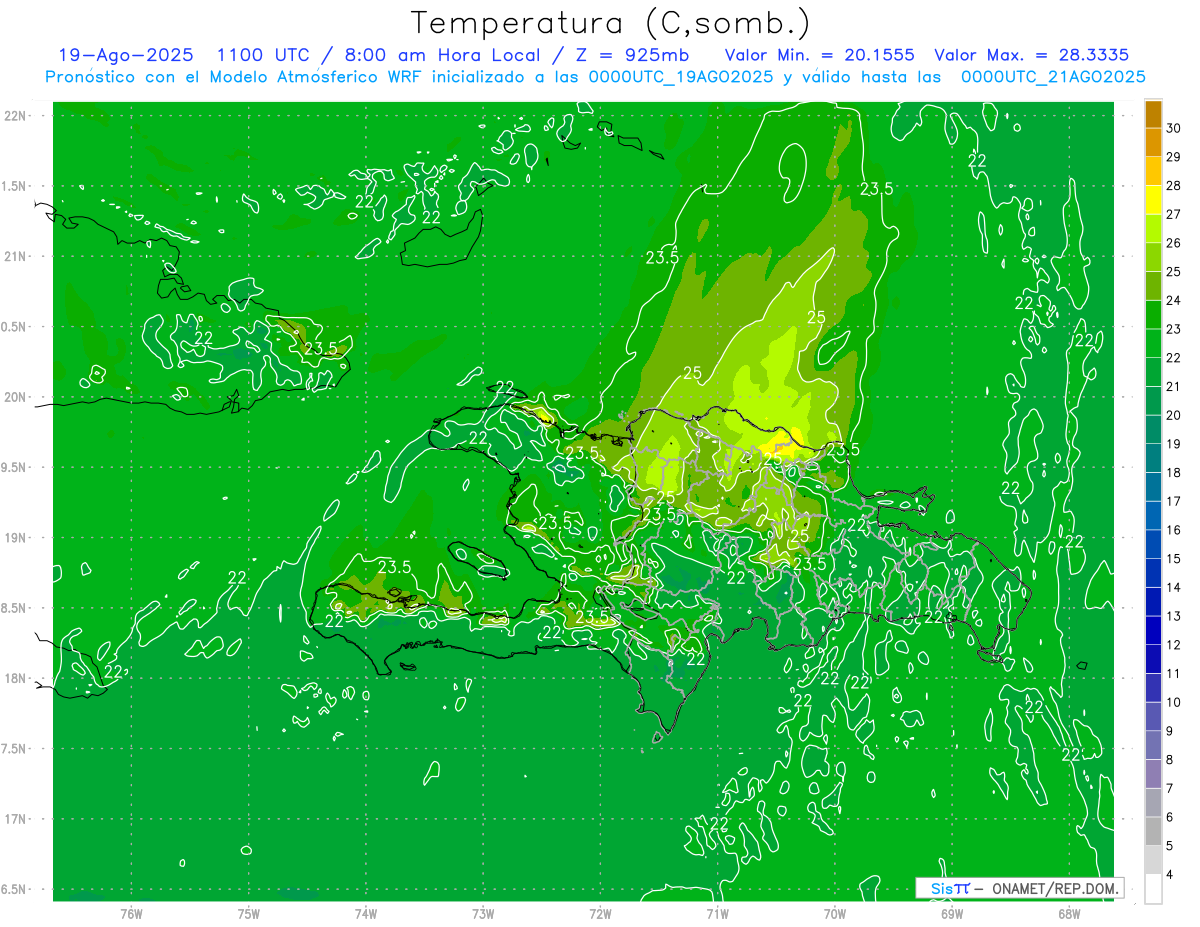Click the '72W' longitude axis label
The height and width of the screenshot is (927, 1200).
600,914
